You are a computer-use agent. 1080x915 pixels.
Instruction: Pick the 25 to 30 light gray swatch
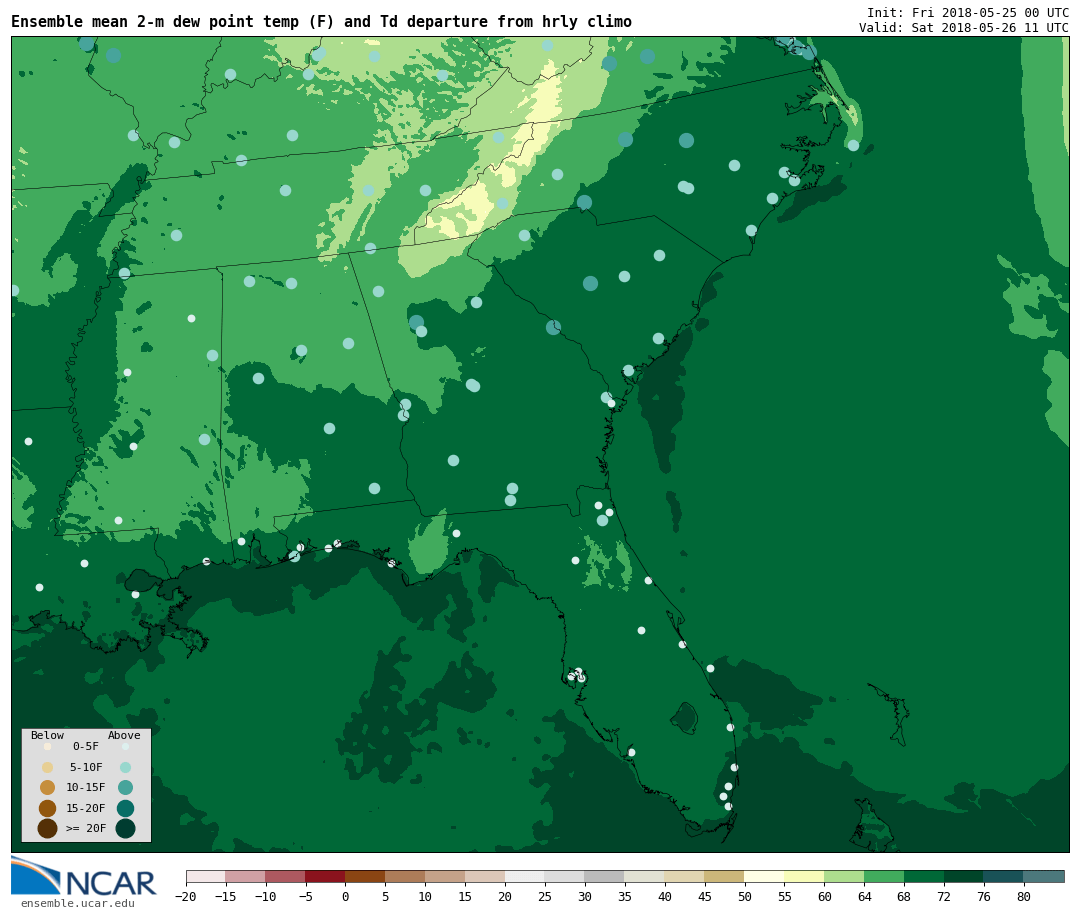coord(565,876)
